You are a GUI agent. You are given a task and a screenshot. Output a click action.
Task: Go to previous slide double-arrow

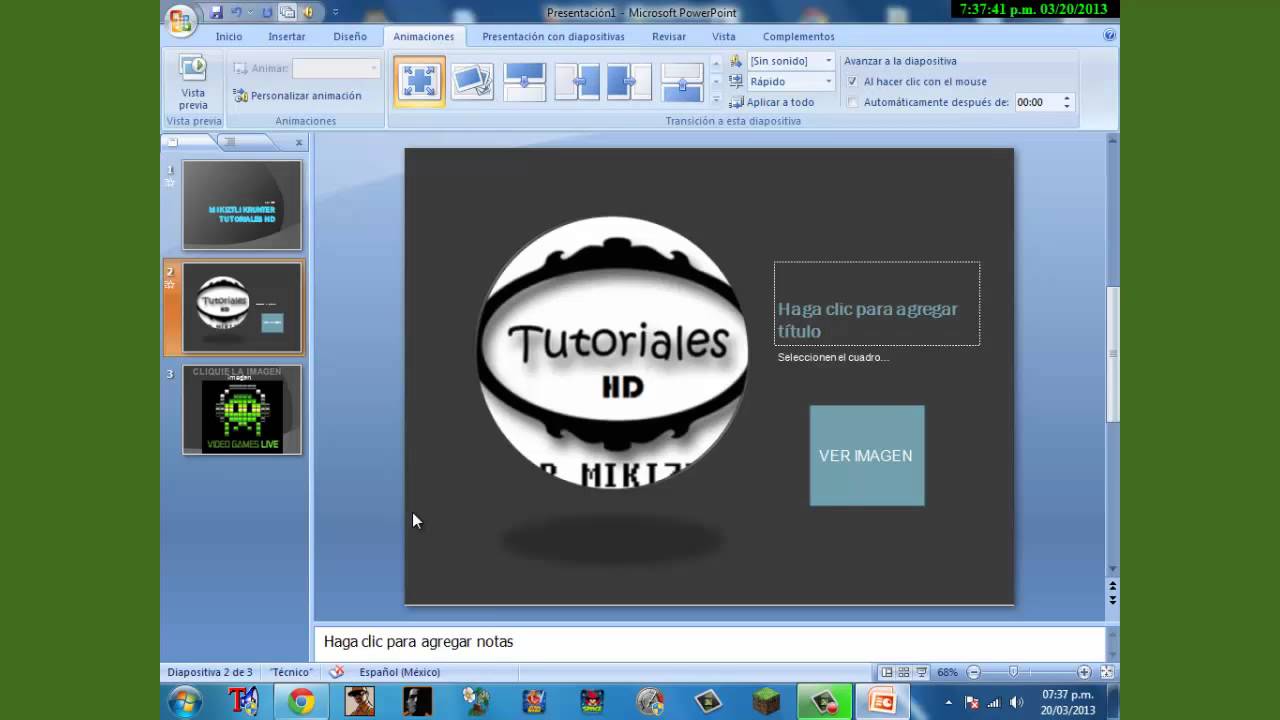tap(1112, 586)
